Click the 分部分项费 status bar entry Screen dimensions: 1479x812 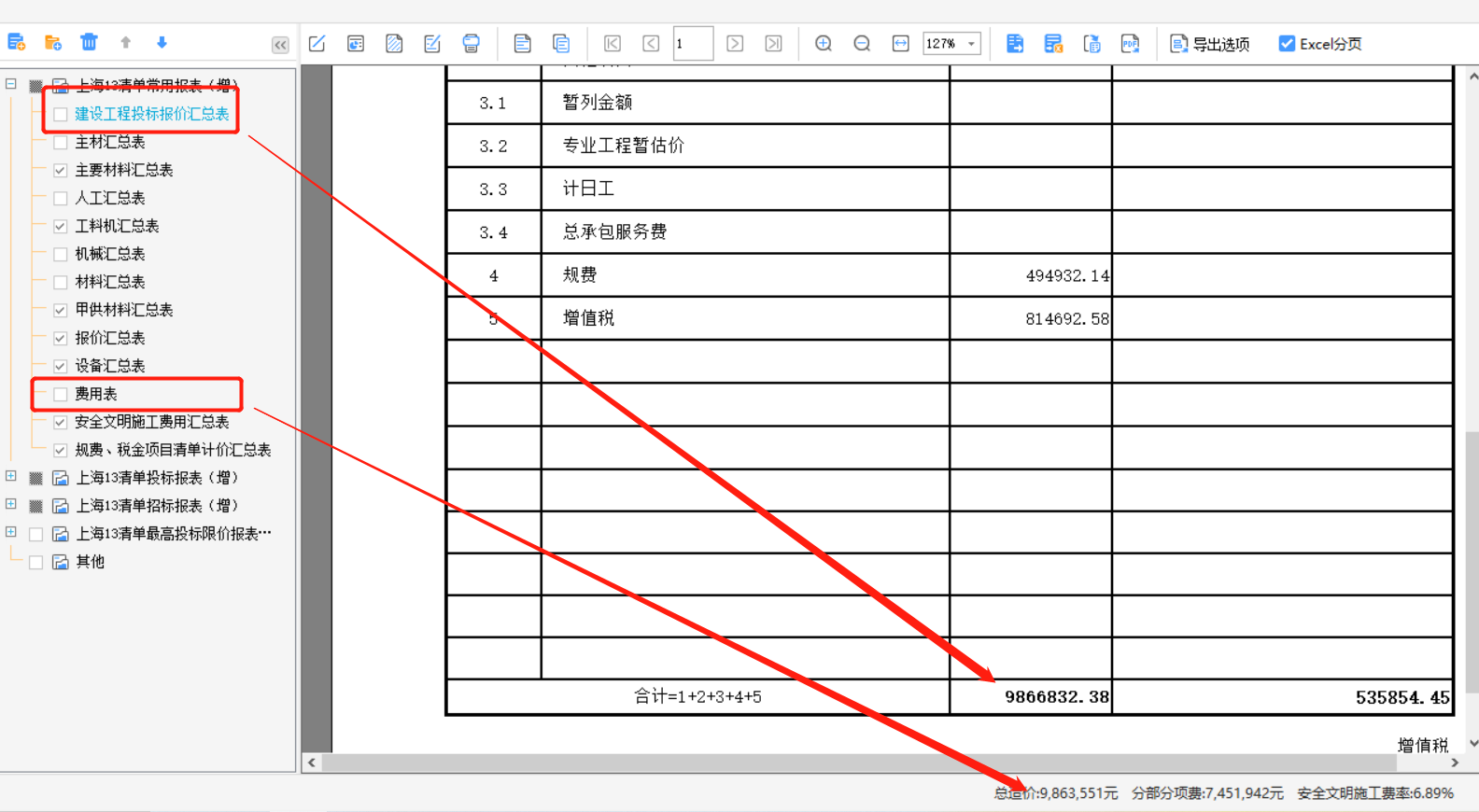point(1207,792)
